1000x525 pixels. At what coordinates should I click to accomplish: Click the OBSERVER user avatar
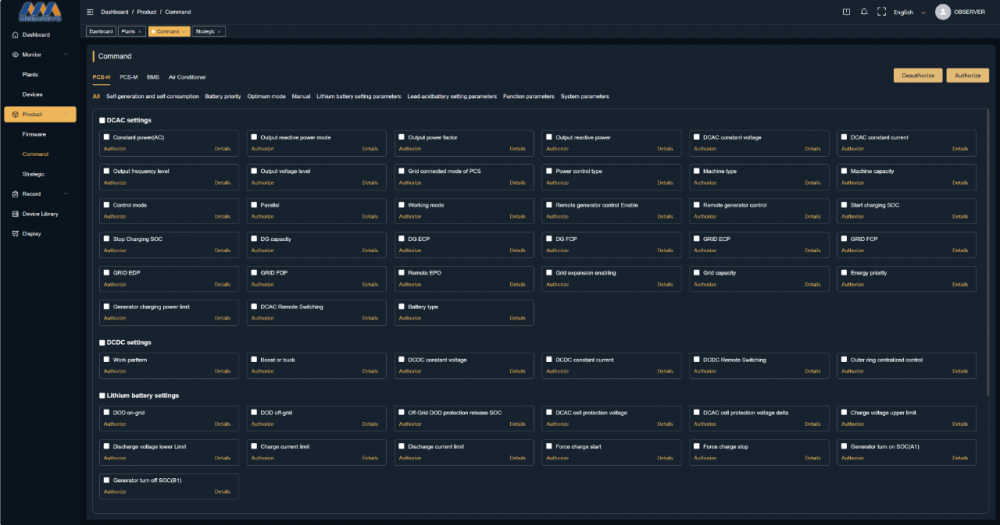tap(942, 12)
